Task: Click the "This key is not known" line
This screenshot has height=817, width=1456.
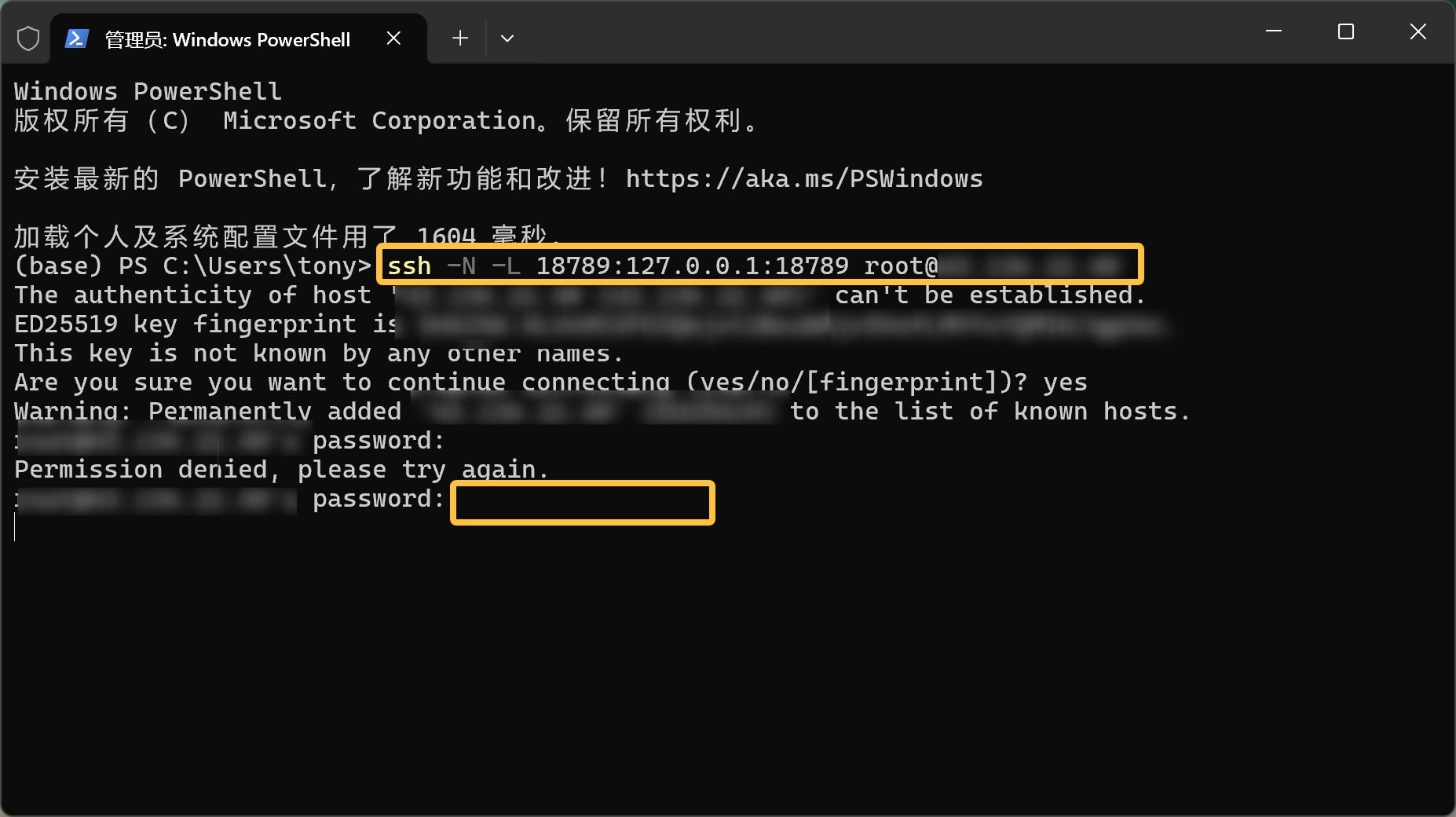Action: (x=318, y=354)
